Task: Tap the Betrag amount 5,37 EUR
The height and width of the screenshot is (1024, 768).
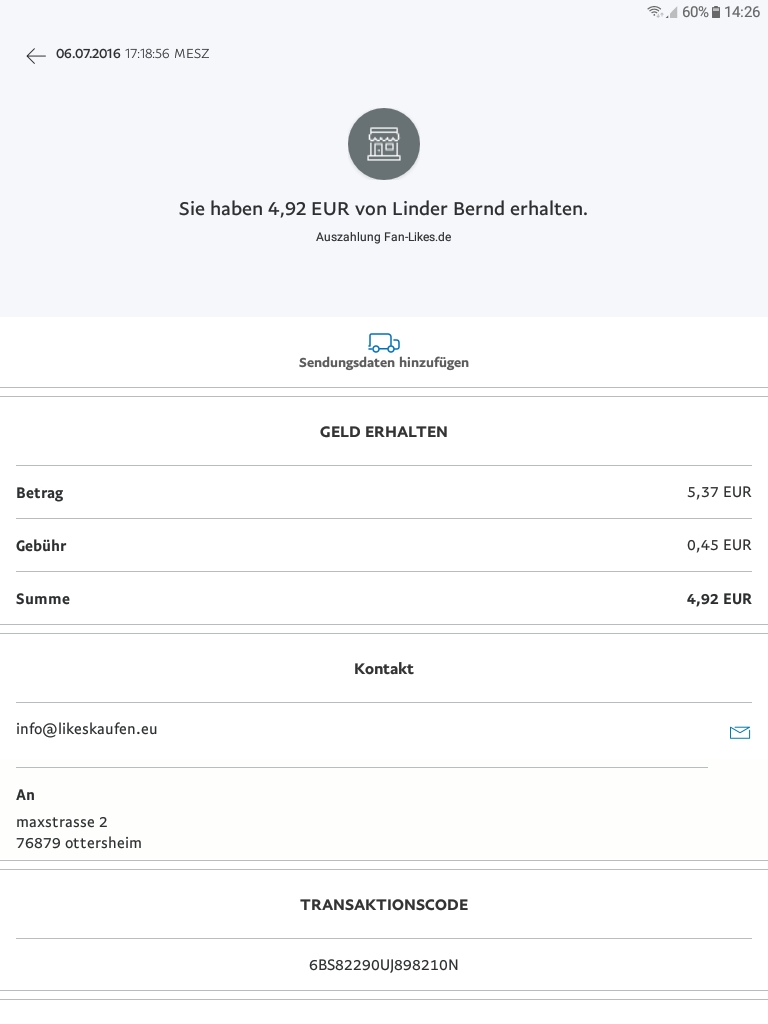Action: point(719,492)
